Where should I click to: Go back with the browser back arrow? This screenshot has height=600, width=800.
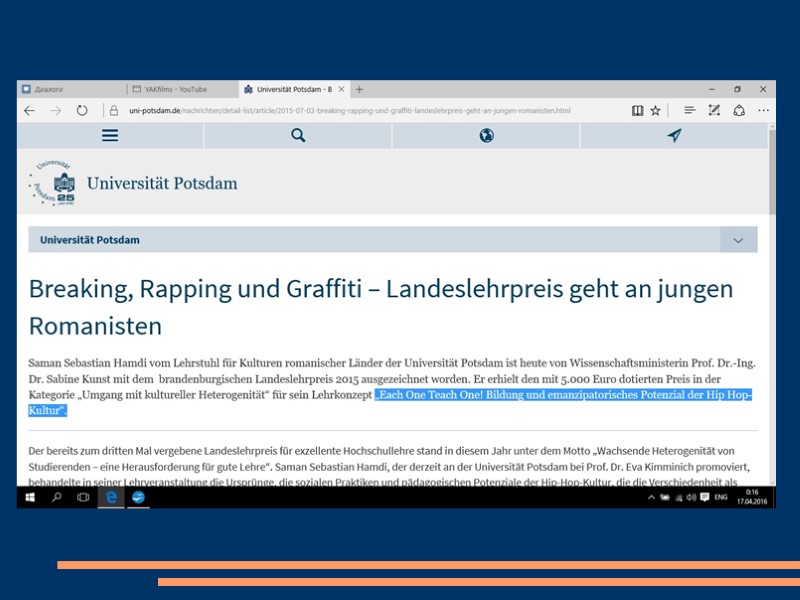tap(30, 110)
